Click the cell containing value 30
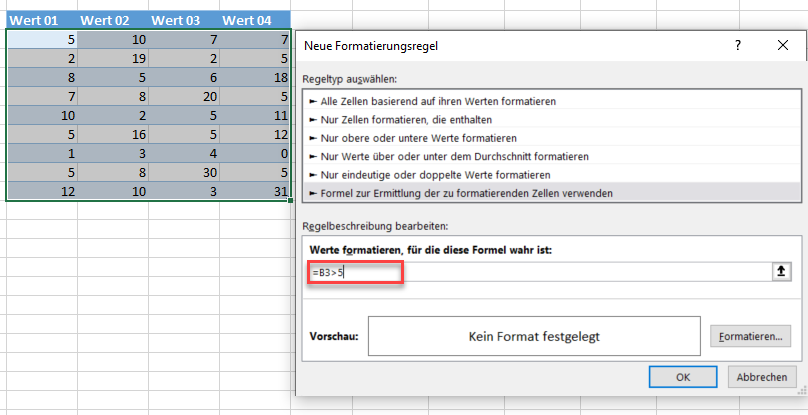Screen dimensions: 808x415 (x=184, y=172)
